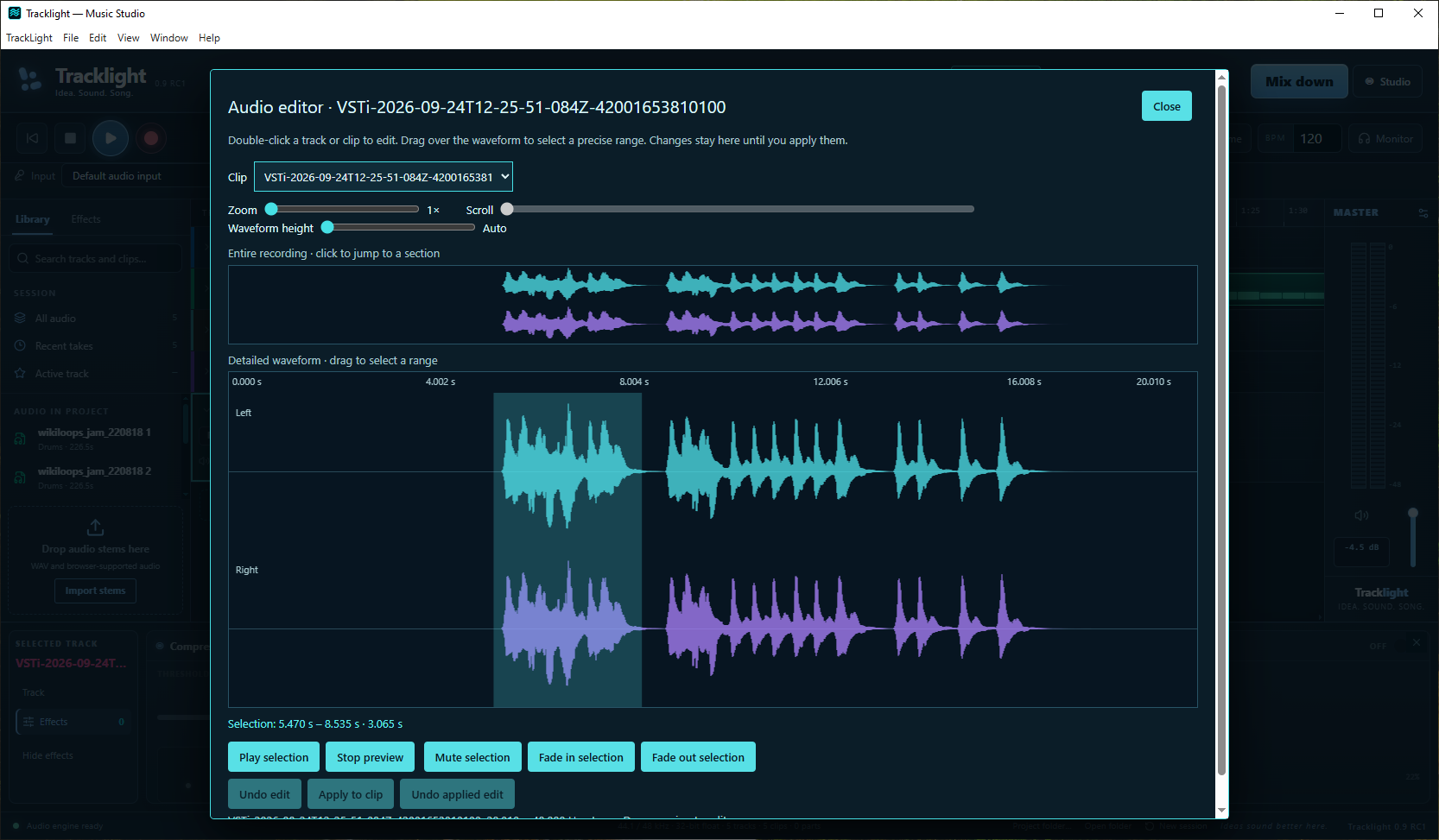Click the round play transport button
This screenshot has width=1439, height=840.
pyautogui.click(x=111, y=138)
